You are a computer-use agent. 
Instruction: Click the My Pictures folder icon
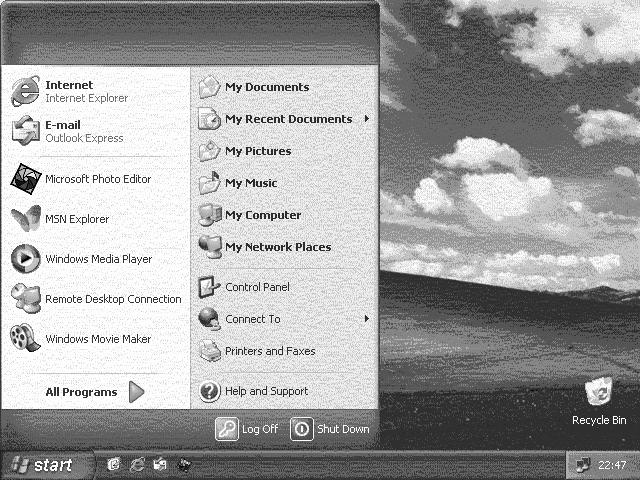tap(209, 151)
